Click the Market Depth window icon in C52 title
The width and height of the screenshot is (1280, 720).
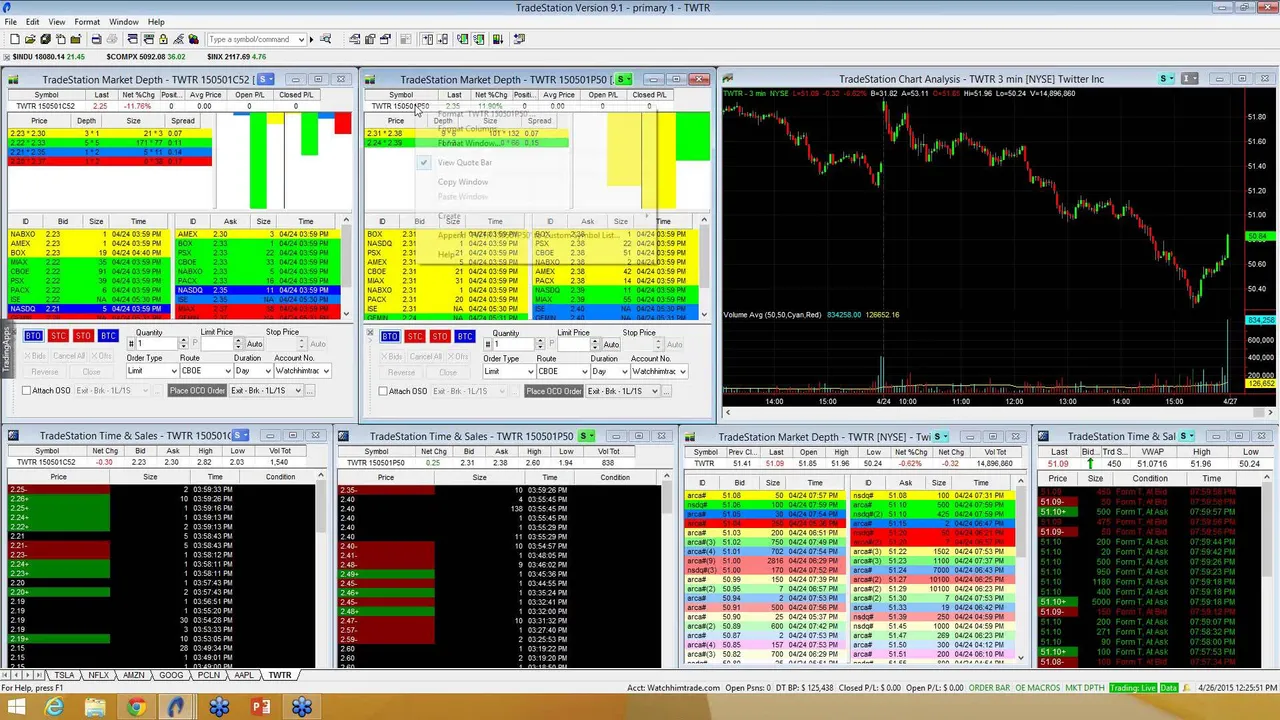click(x=14, y=79)
